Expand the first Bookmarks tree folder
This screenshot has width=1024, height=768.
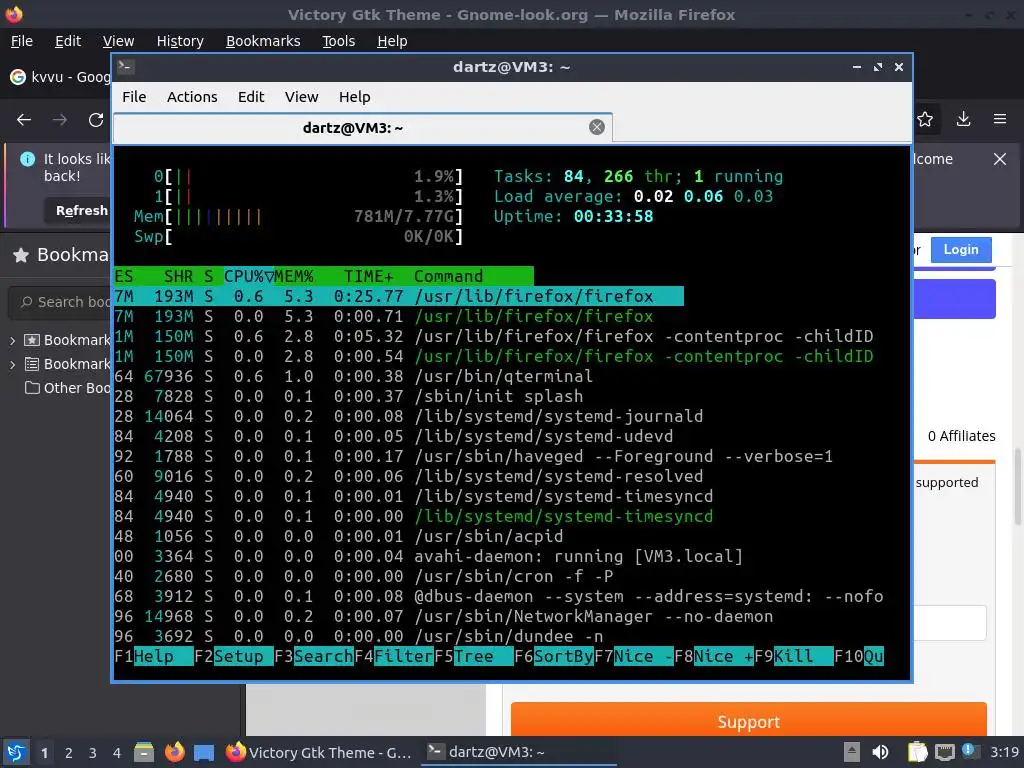click(x=12, y=340)
